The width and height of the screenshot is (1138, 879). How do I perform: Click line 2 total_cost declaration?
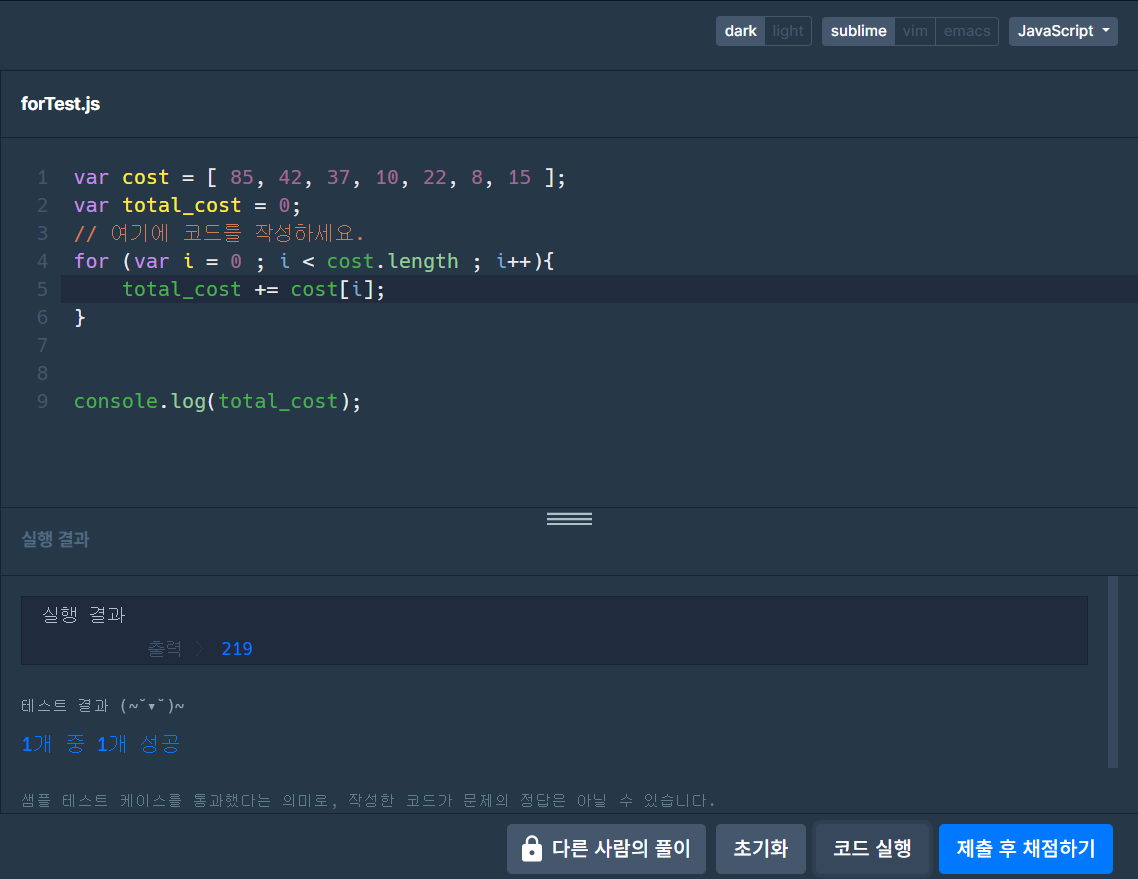click(x=187, y=205)
